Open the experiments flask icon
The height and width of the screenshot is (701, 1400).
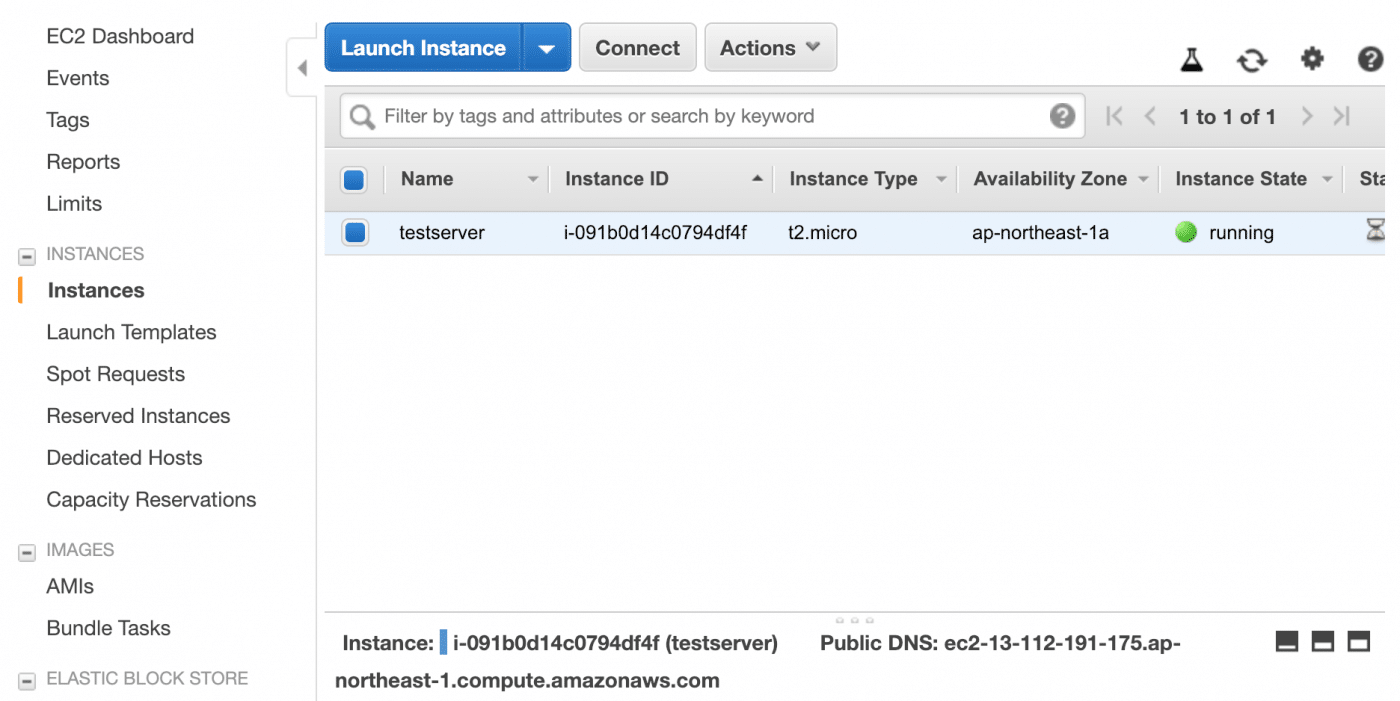click(x=1191, y=60)
